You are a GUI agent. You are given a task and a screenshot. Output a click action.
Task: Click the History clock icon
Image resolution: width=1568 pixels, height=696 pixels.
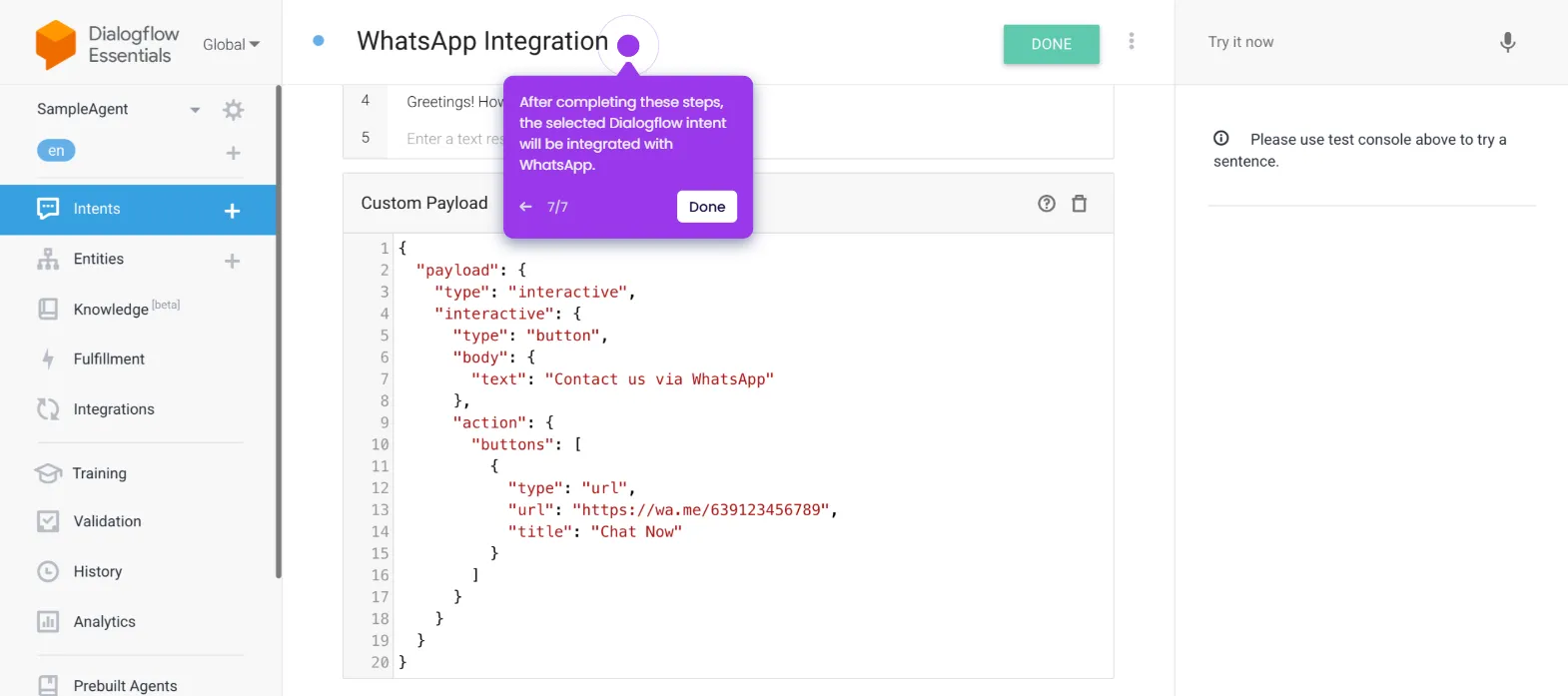[48, 571]
